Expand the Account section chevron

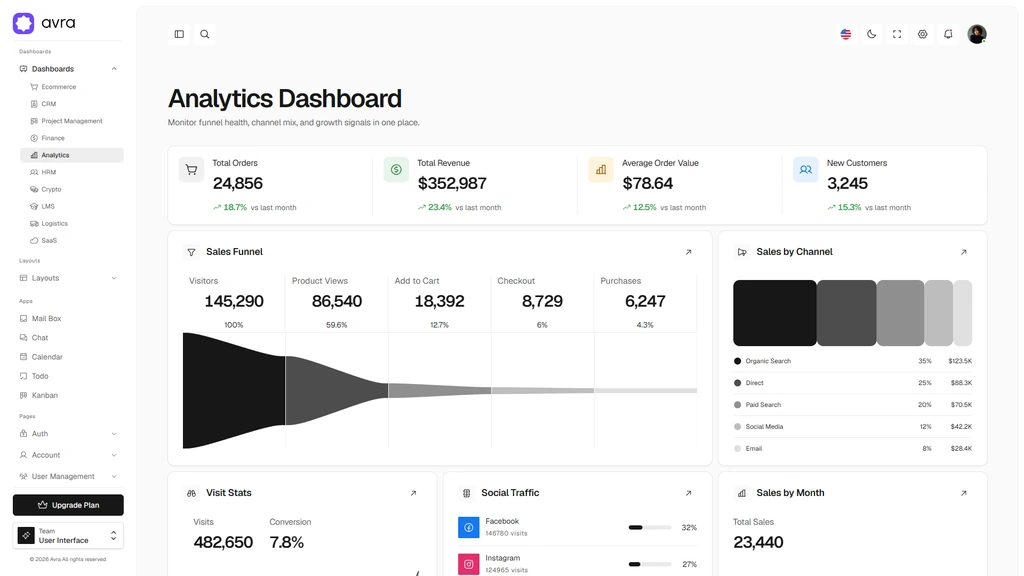click(x=114, y=455)
